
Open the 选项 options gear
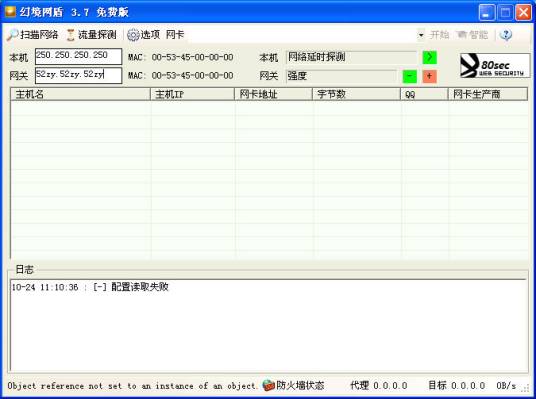coord(143,35)
